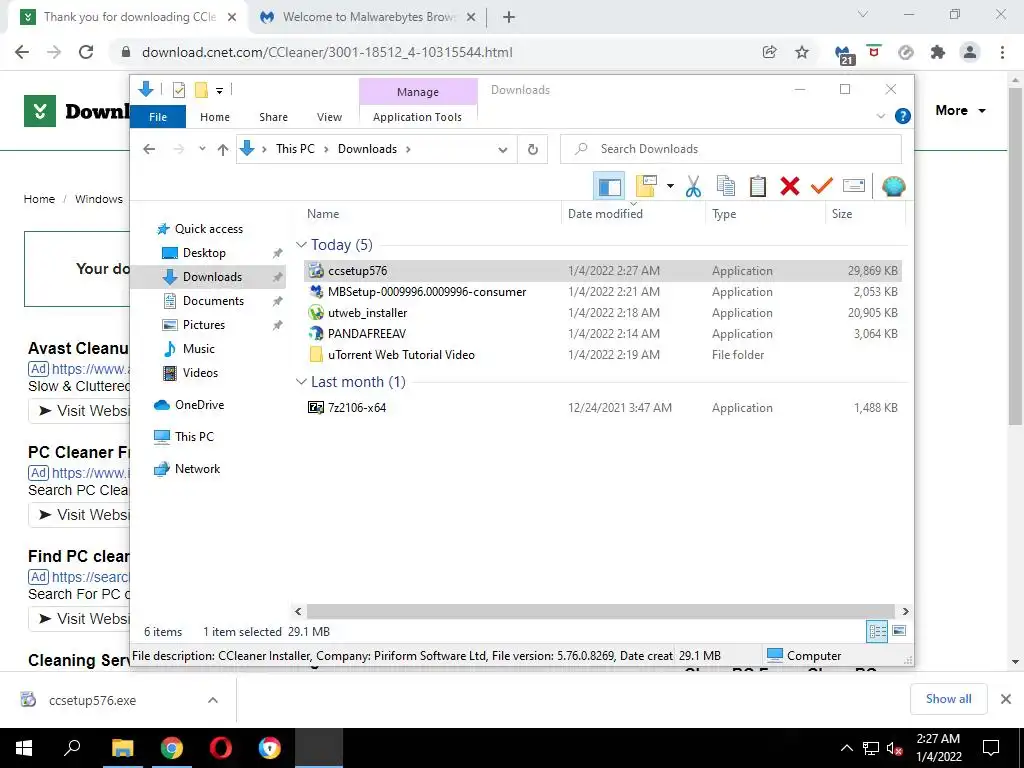The height and width of the screenshot is (768, 1024).
Task: Expand the ribbon chevron
Action: tap(880, 116)
